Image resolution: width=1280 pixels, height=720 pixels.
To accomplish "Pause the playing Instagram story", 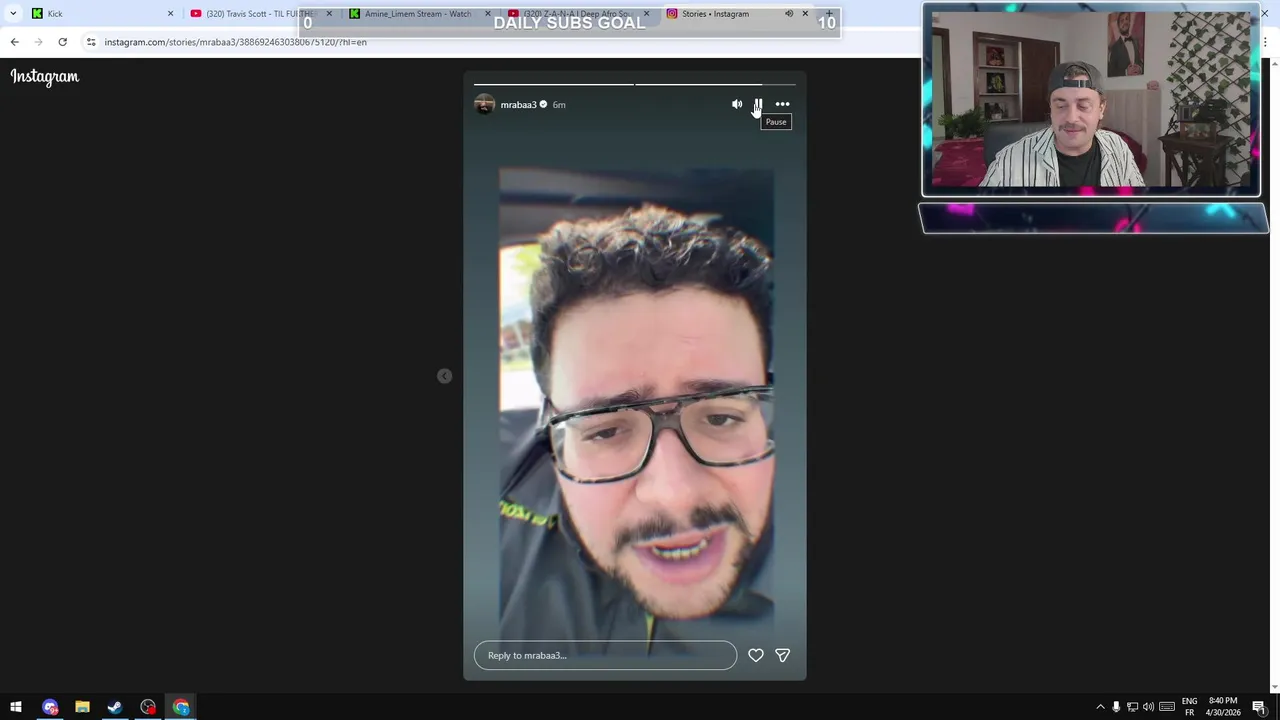I will (758, 104).
